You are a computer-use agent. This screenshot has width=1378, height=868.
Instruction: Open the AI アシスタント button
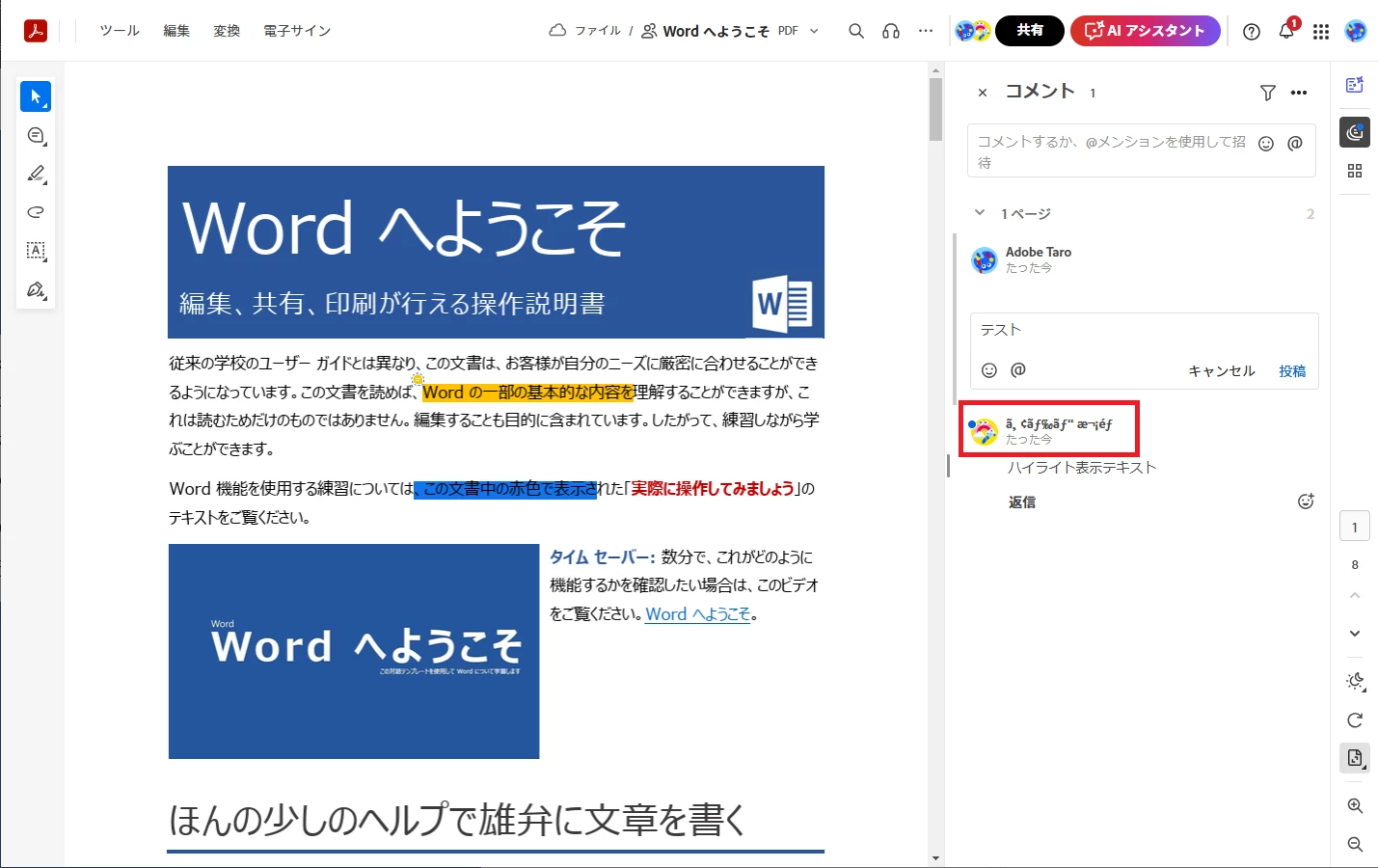coord(1146,31)
